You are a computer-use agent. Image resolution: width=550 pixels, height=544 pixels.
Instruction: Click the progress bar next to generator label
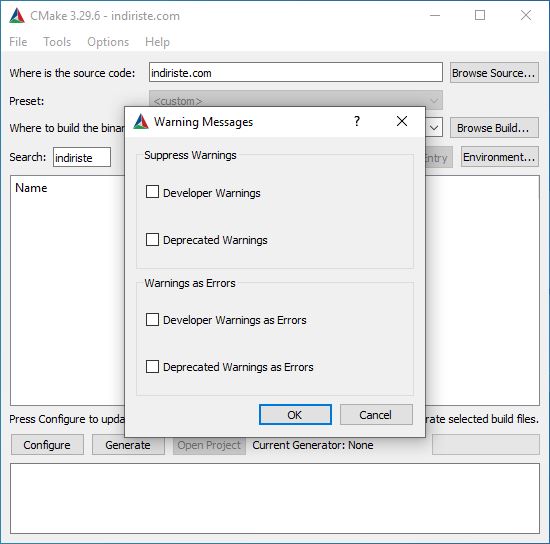coord(485,445)
